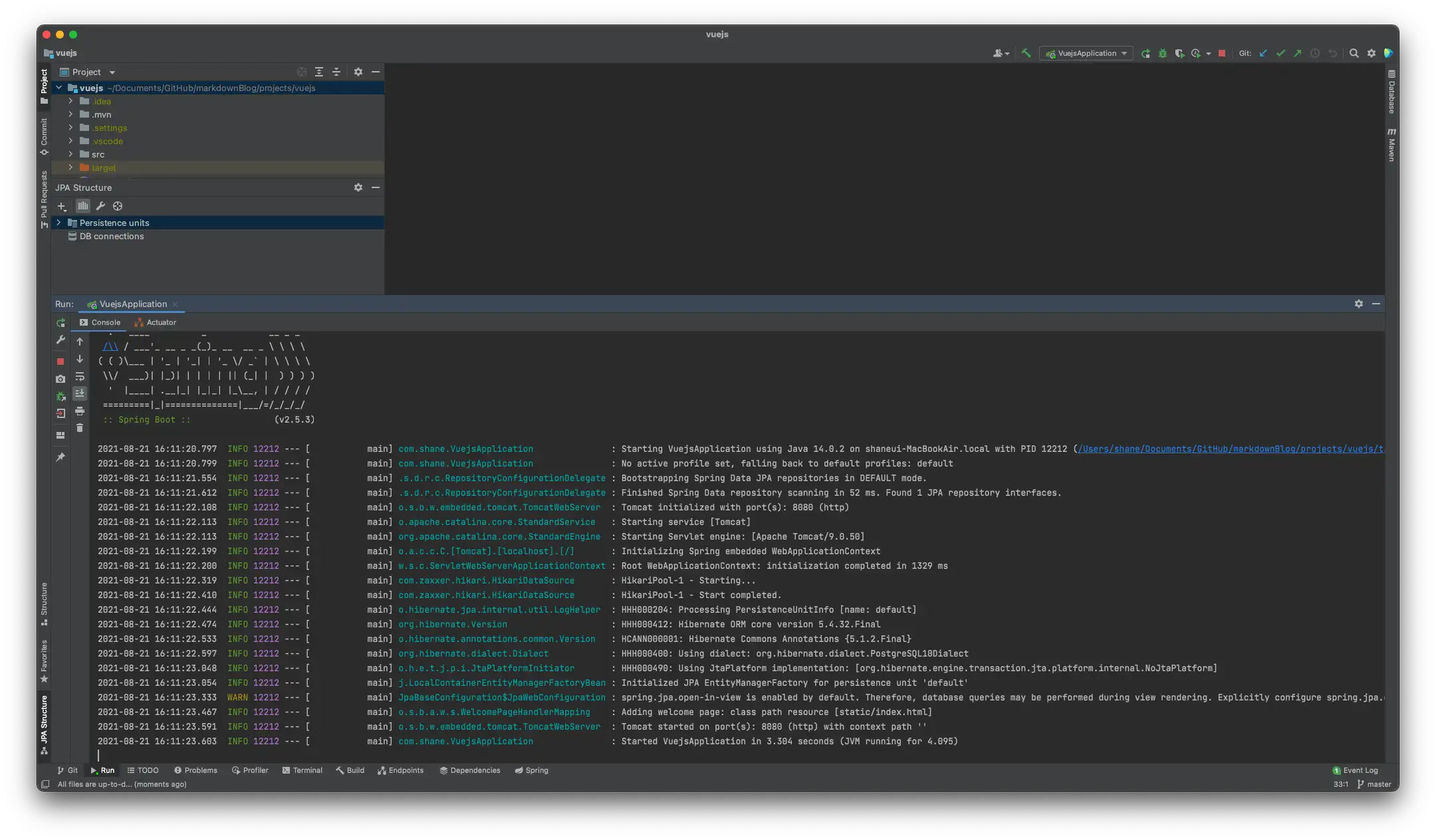Open the Event Log in the status bar
1436x840 pixels.
pyautogui.click(x=1355, y=770)
